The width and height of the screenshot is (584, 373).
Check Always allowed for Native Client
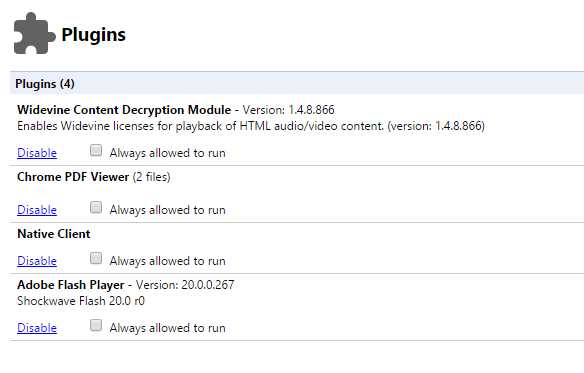(96, 258)
